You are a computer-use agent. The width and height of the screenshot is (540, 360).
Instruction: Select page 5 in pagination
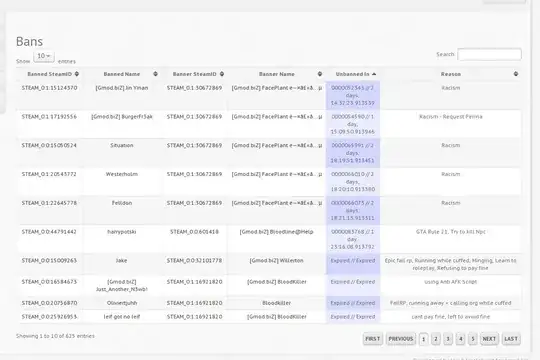473,339
